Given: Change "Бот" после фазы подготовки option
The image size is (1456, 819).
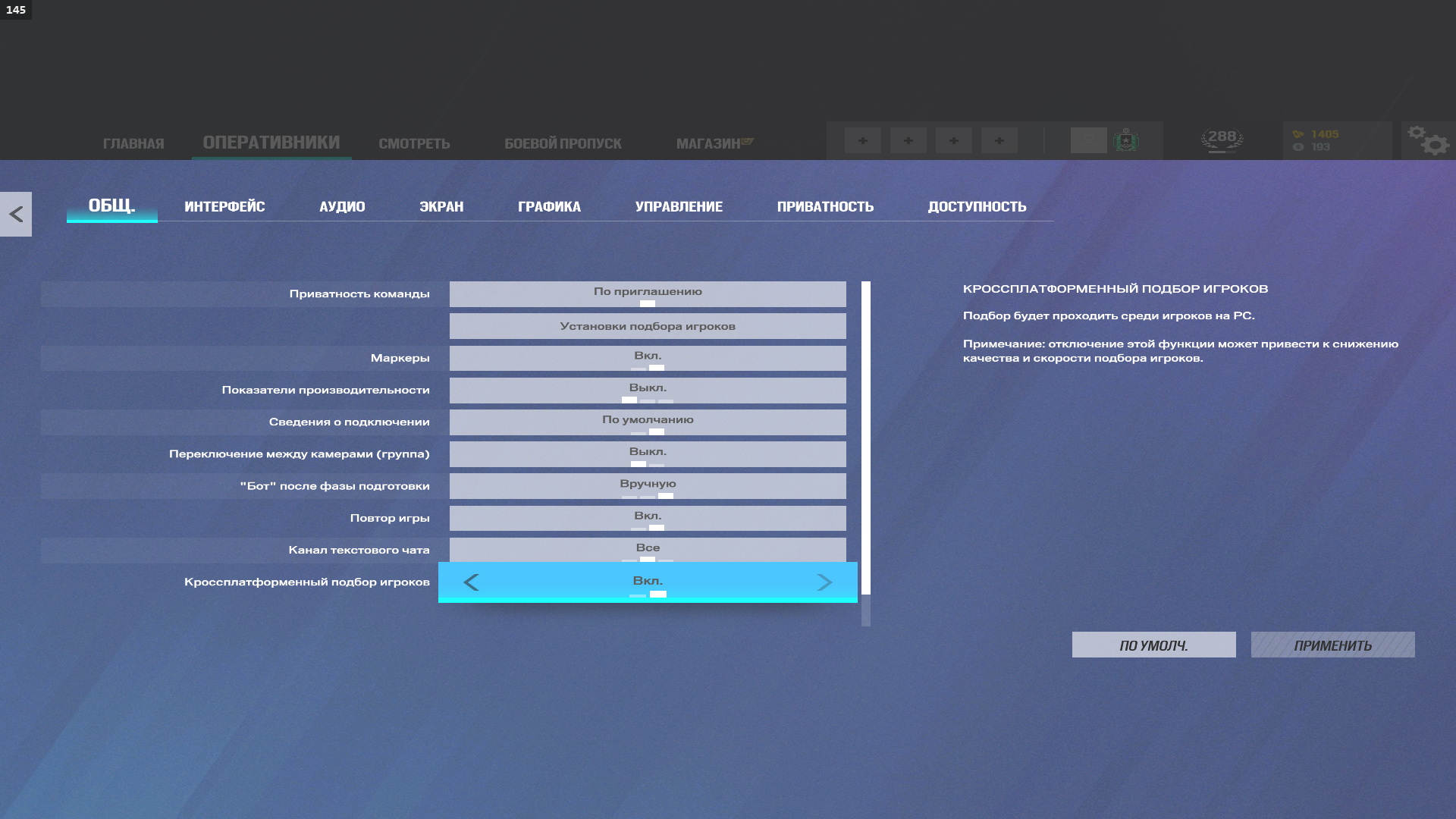Looking at the screenshot, I should coord(648,486).
